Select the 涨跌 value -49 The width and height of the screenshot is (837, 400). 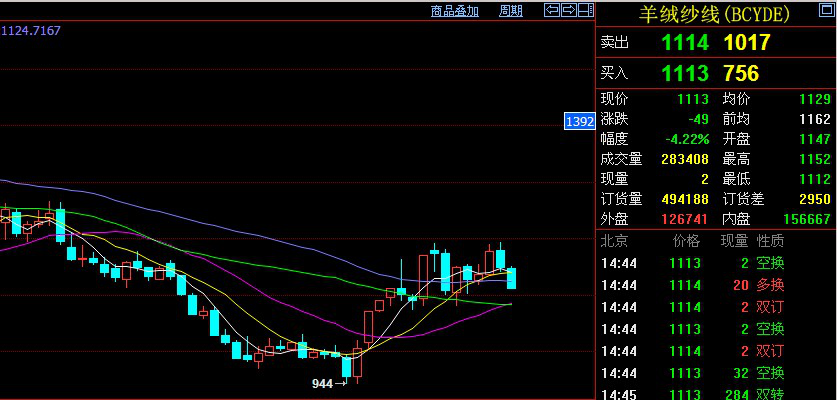click(x=698, y=119)
